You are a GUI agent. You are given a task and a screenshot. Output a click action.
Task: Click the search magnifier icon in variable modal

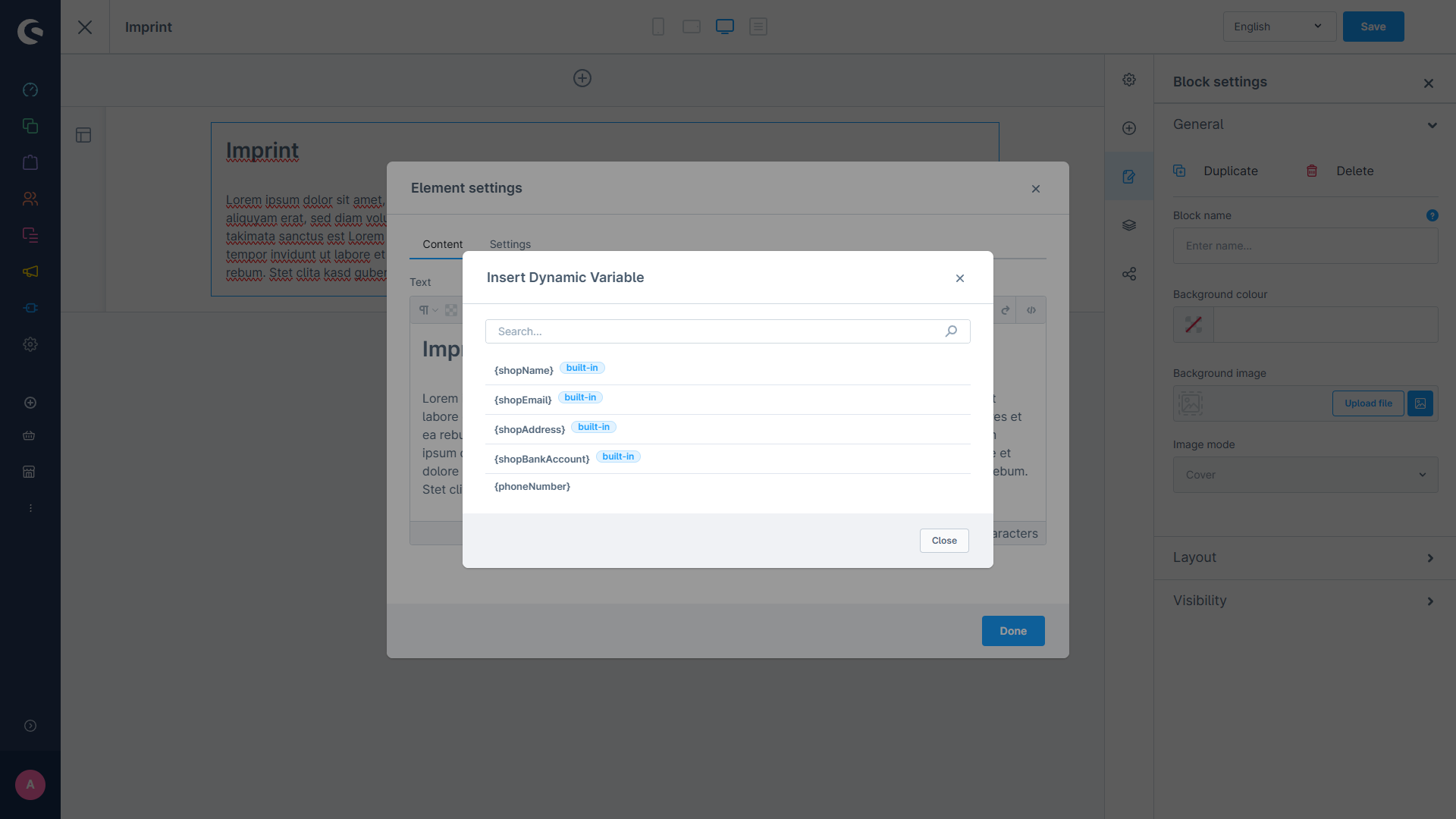pyautogui.click(x=951, y=331)
